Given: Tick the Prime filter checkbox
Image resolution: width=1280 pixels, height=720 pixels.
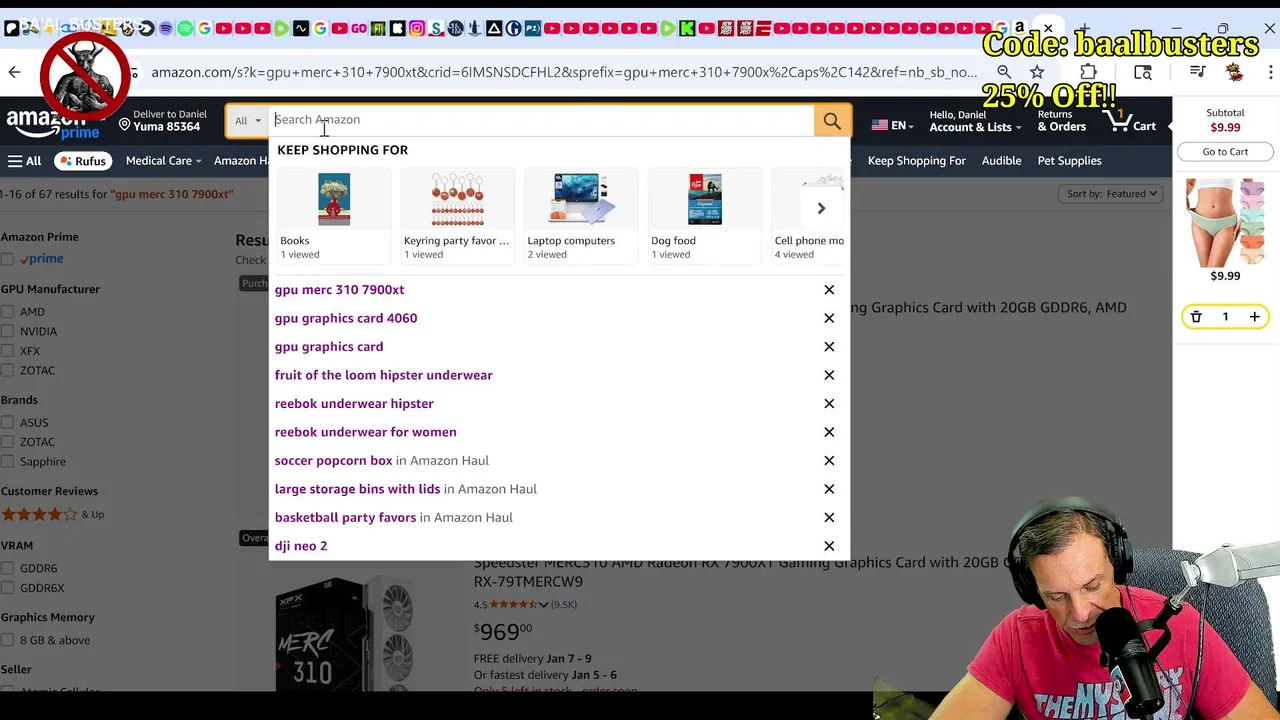Looking at the screenshot, I should pos(8,259).
